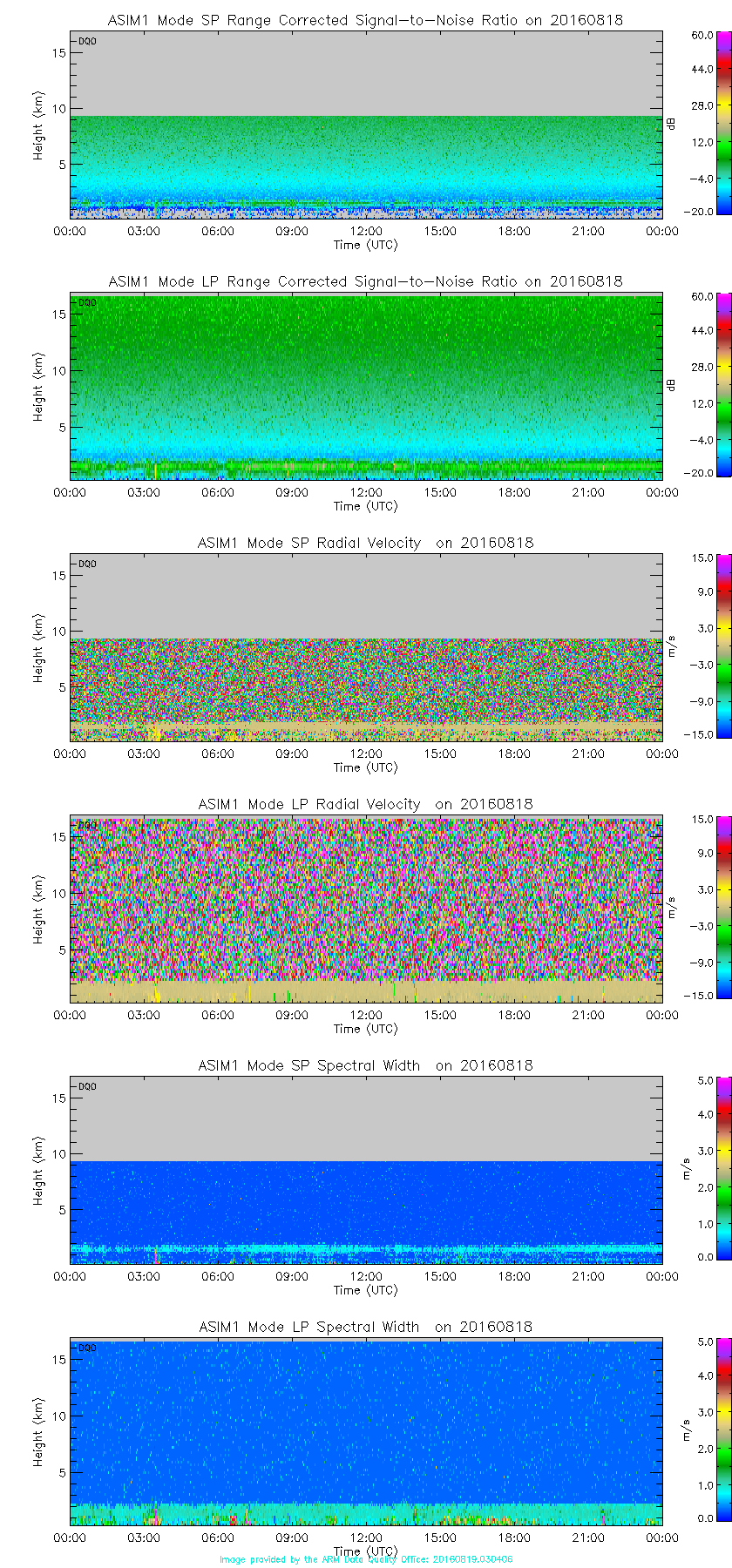Click 12:00 tick label below SP Radial Velocity plot
Image resolution: width=732 pixels, height=1568 pixels.
(x=366, y=754)
